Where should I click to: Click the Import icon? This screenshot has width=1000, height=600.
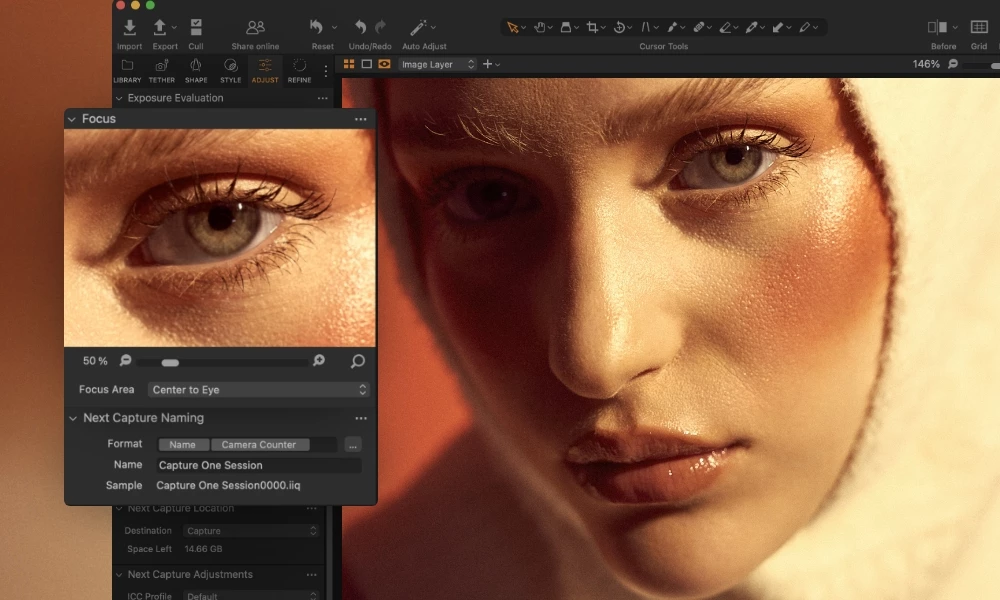tap(130, 27)
